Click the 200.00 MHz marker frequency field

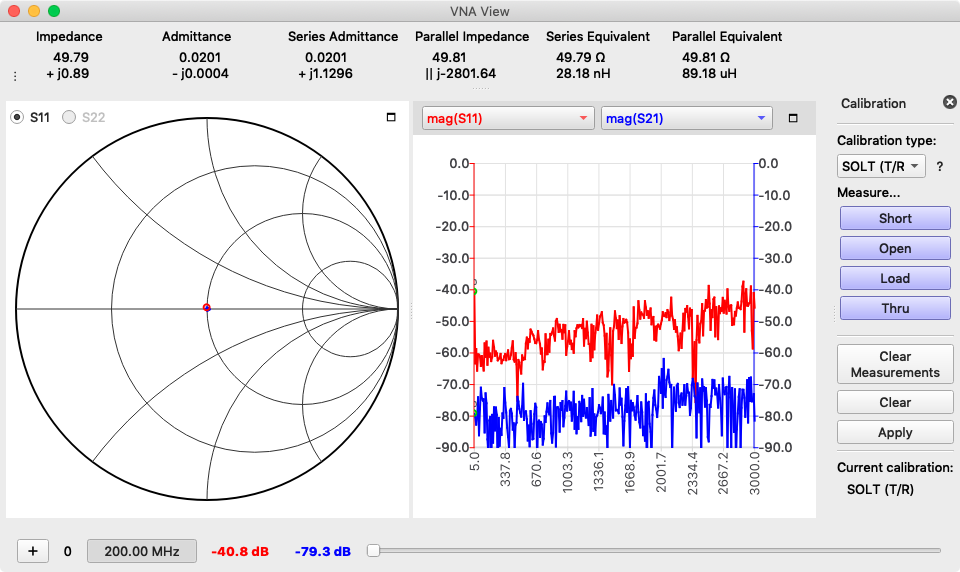(142, 551)
